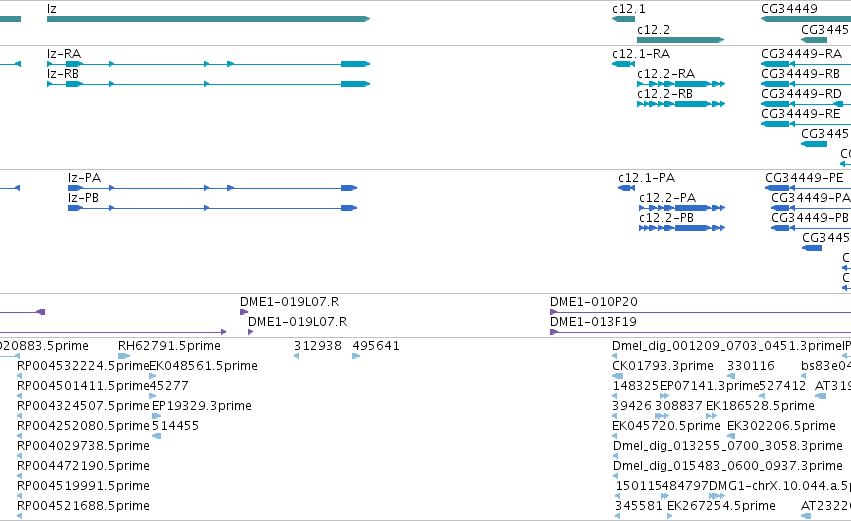This screenshot has width=851, height=521.
Task: Click EST 514455
Action: tap(156, 436)
